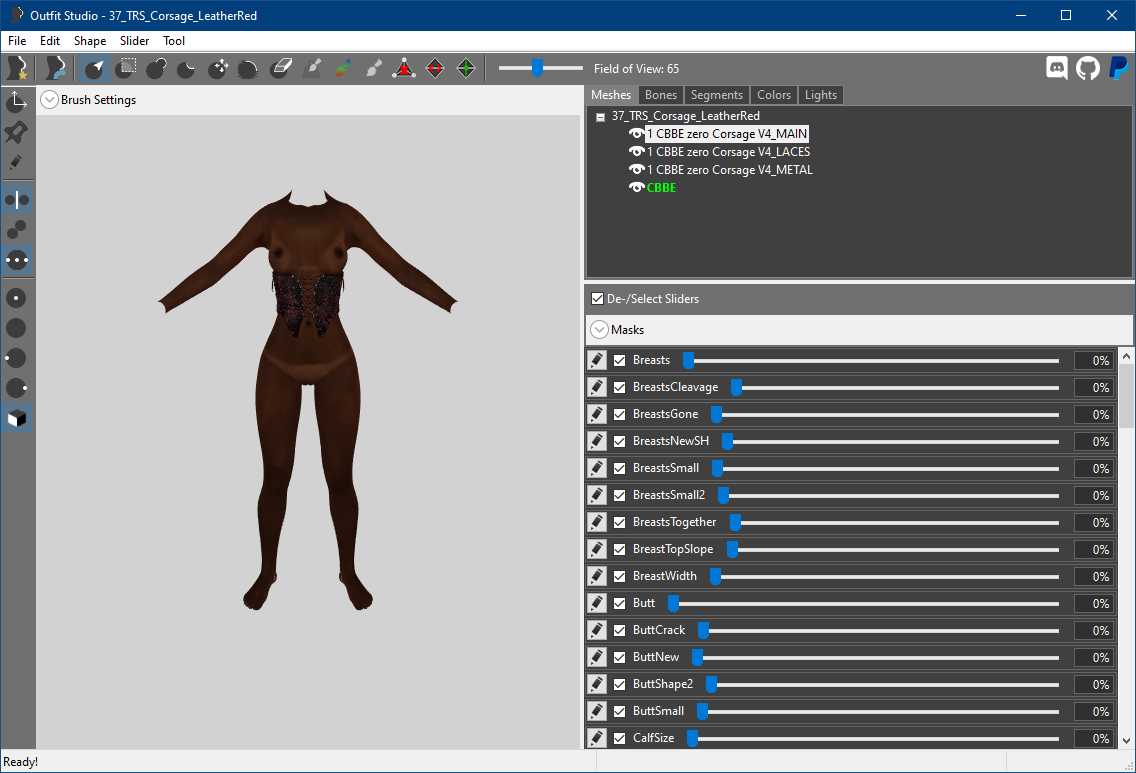Viewport: 1136px width, 773px height.
Task: Edit the BreastsNewSH slider with pencil button
Action: click(x=596, y=441)
